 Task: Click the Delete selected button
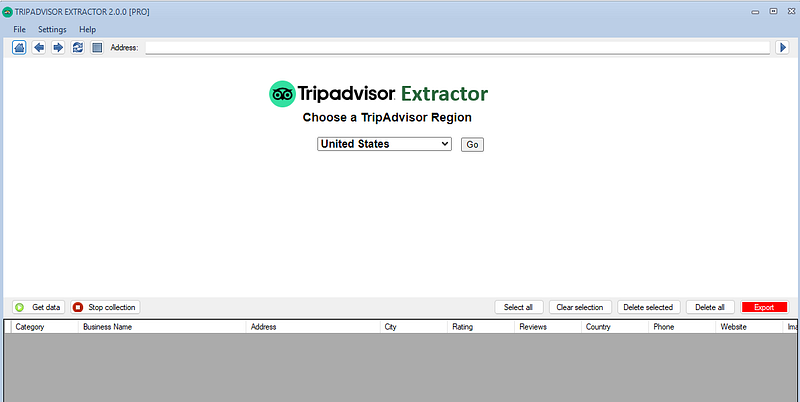tap(648, 307)
